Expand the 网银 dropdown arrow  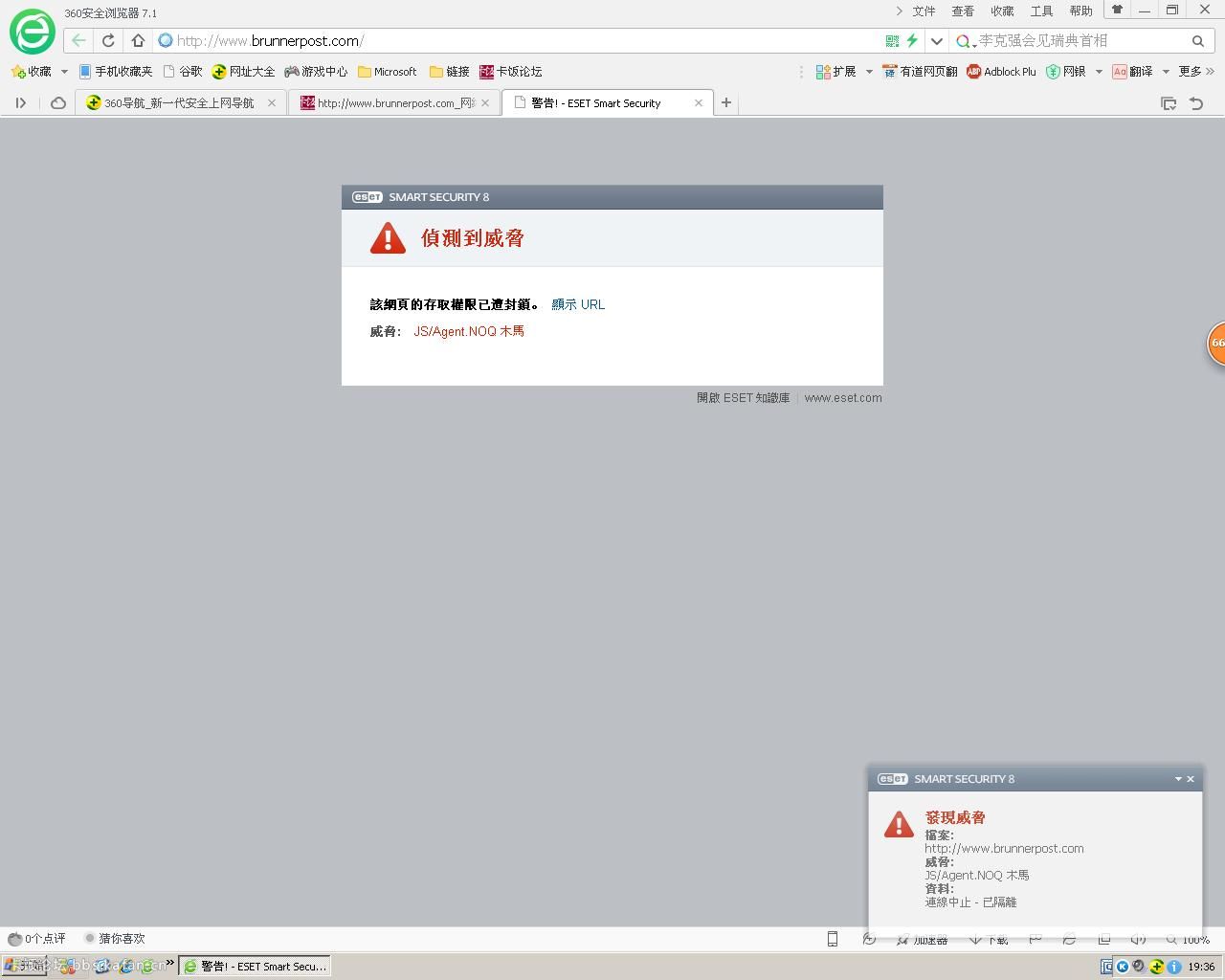point(1099,72)
